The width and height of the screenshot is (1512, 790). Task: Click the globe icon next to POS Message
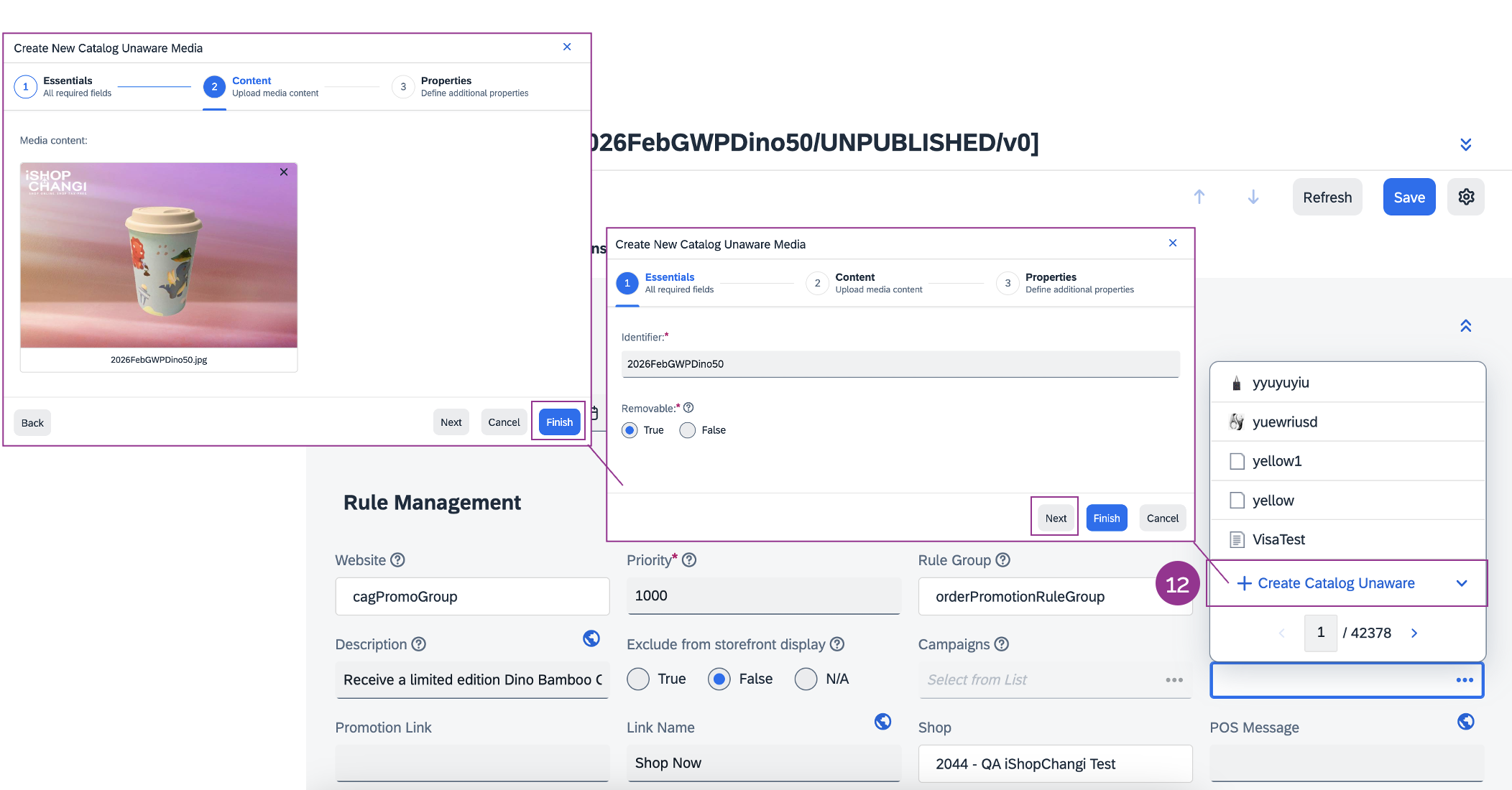1465,722
